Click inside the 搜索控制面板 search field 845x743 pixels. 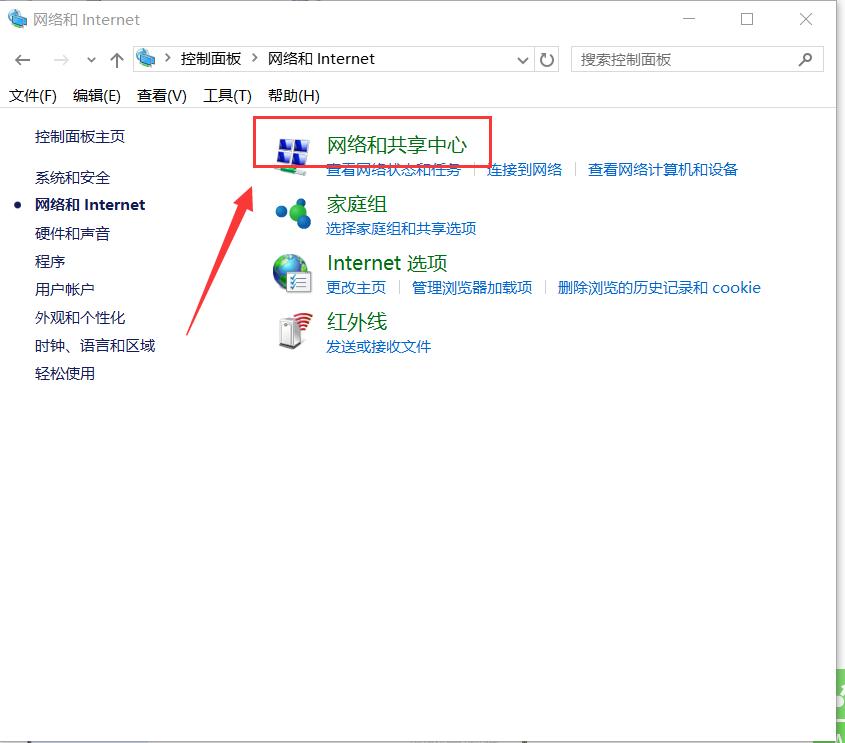click(x=660, y=59)
